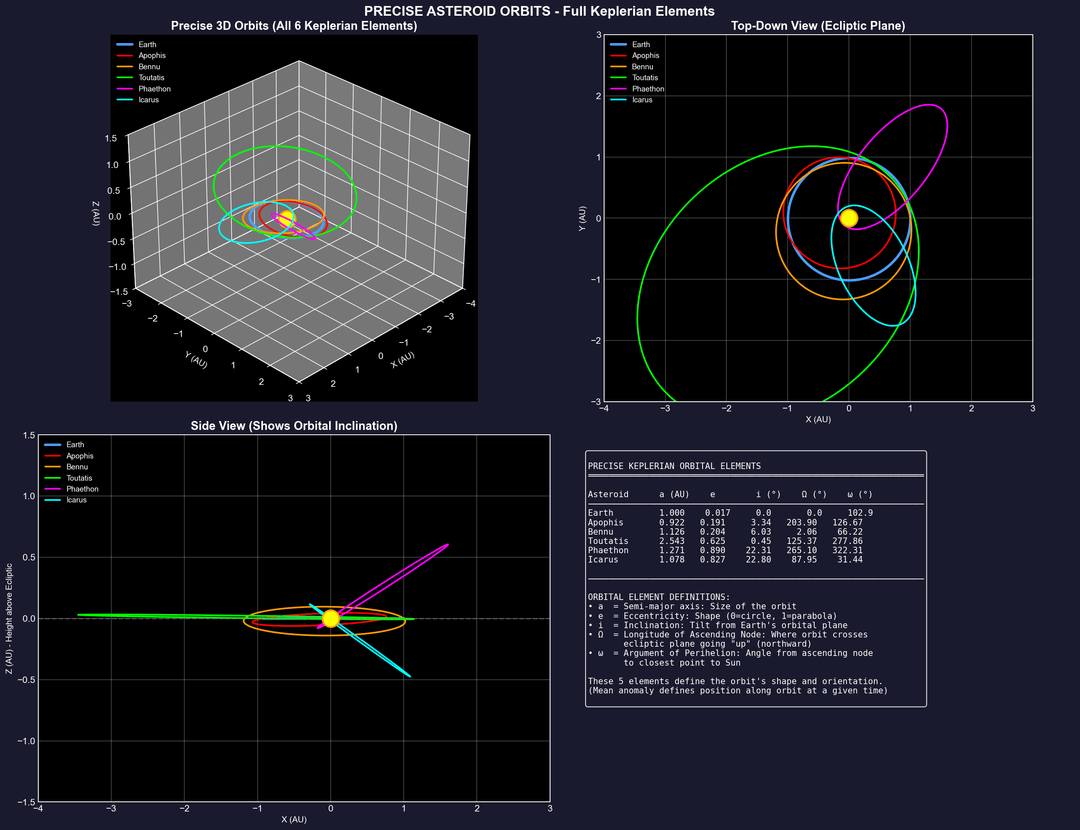
Task: Click the Sun marker in Side View
Action: pos(331,618)
